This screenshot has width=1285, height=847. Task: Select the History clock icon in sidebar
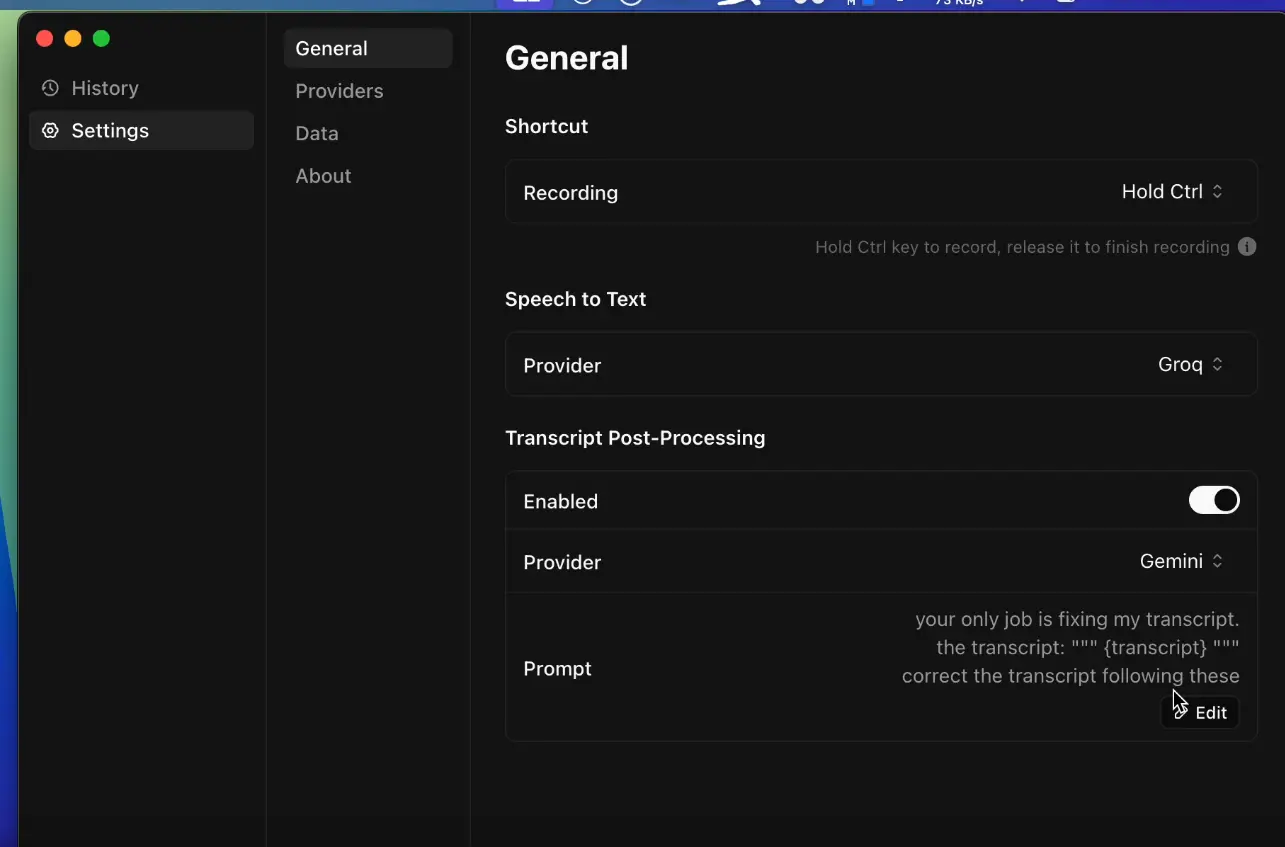coord(50,88)
